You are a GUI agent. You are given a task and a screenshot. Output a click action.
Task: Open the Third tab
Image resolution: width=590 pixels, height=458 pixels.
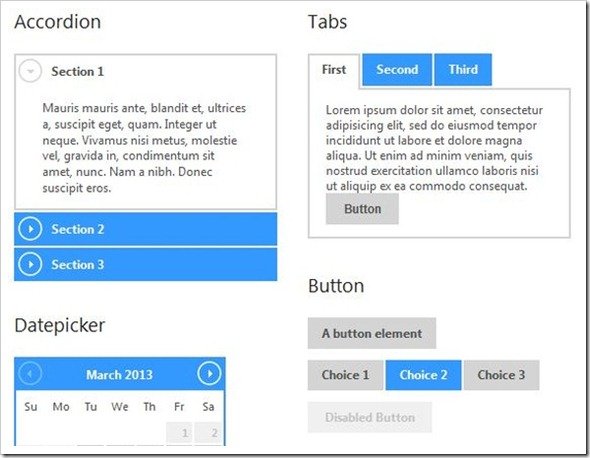(x=463, y=70)
